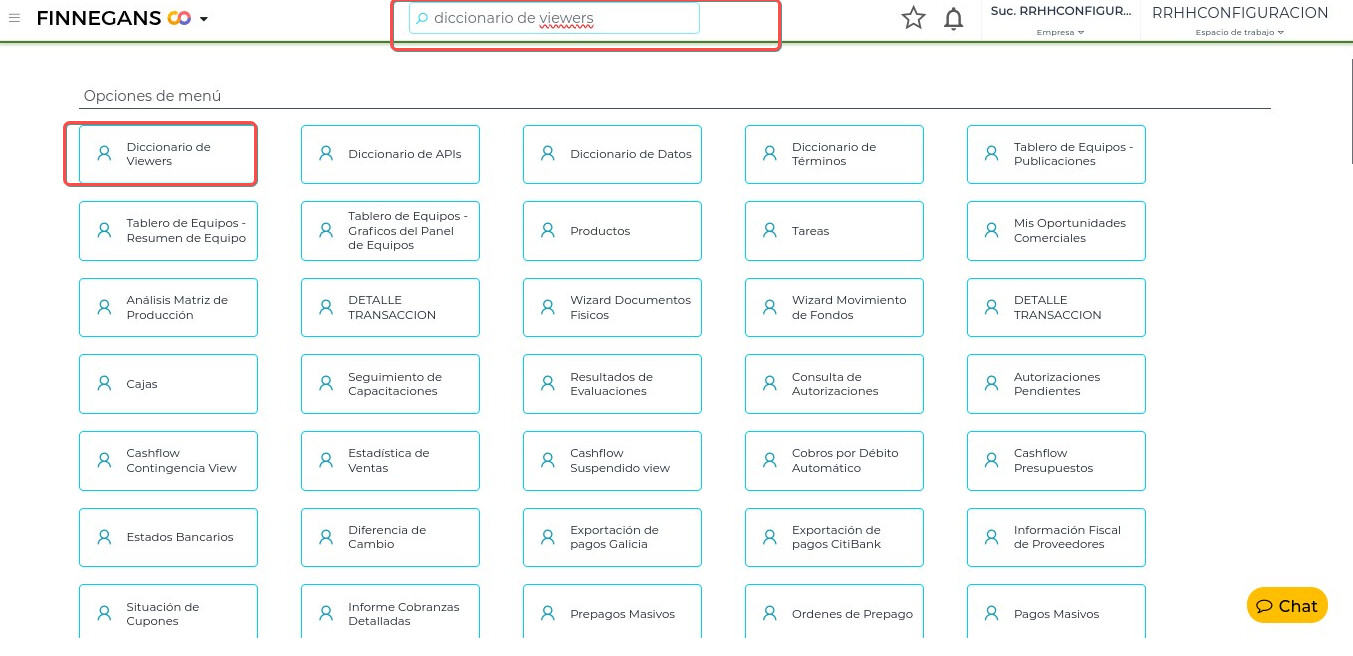Click person icon on Mis Oportunidades Comerciales
Screen dimensions: 1353x656
coord(992,231)
